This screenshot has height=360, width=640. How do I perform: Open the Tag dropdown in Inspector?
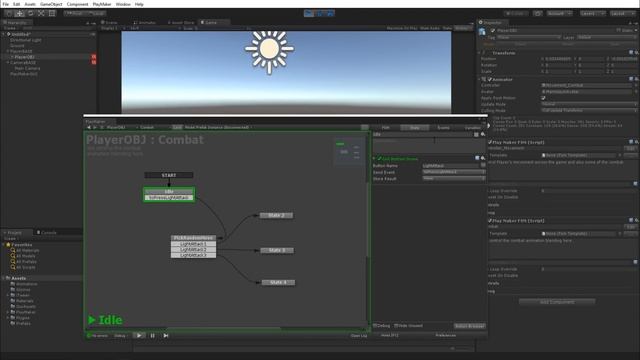529,37
